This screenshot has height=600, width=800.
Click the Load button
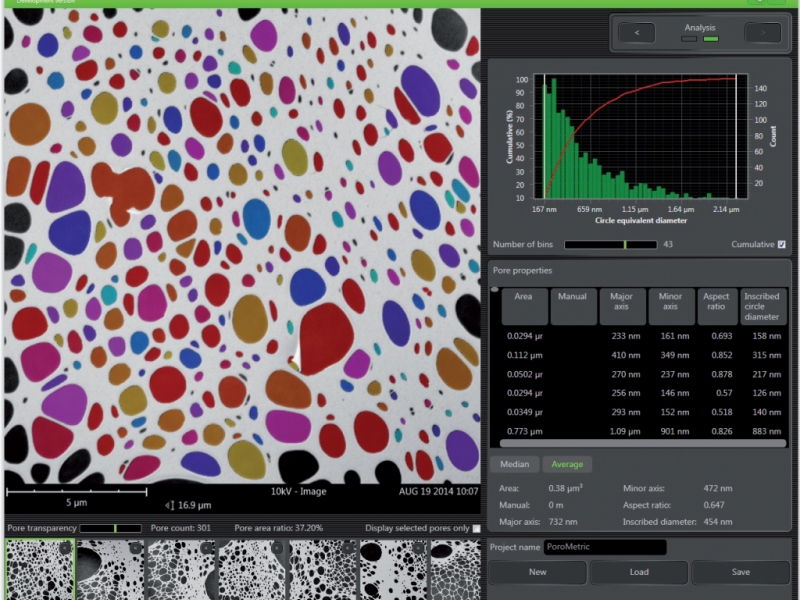[x=639, y=572]
